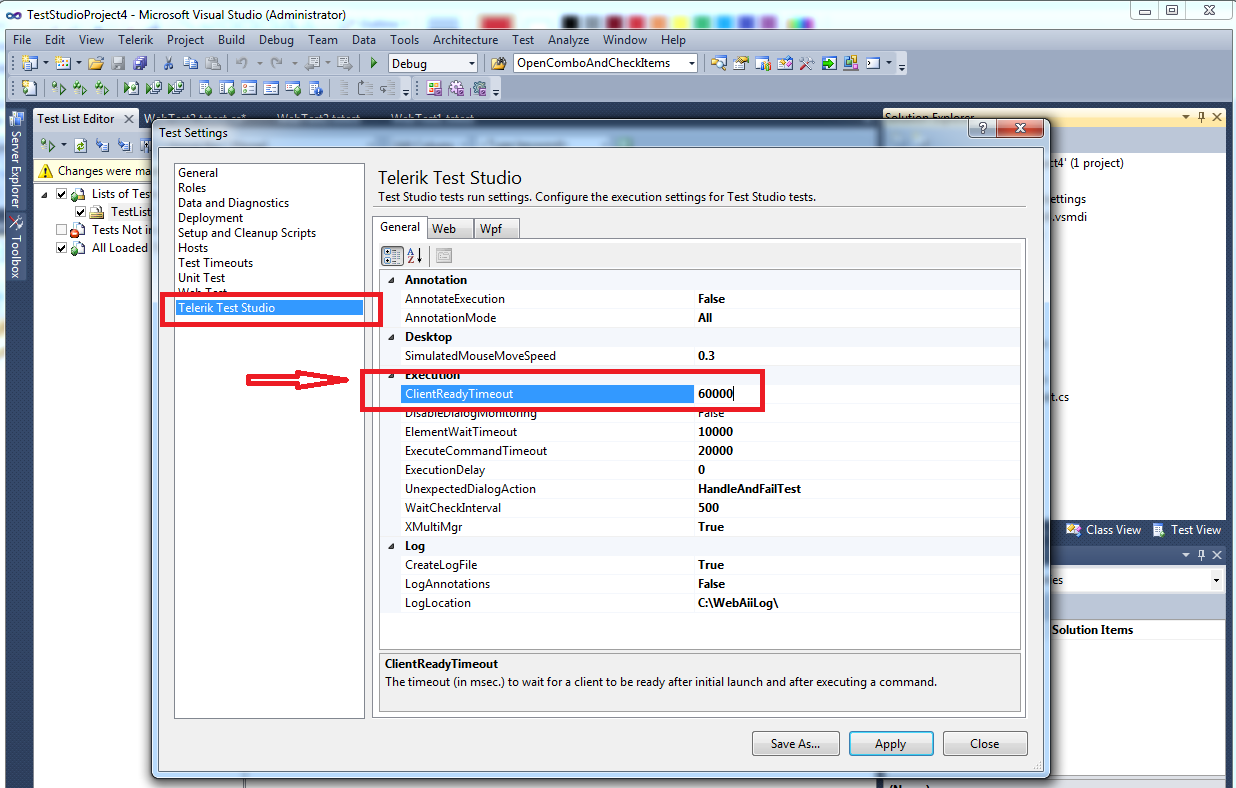Open the New Project dropdown arrow
The height and width of the screenshot is (788, 1236).
point(45,63)
